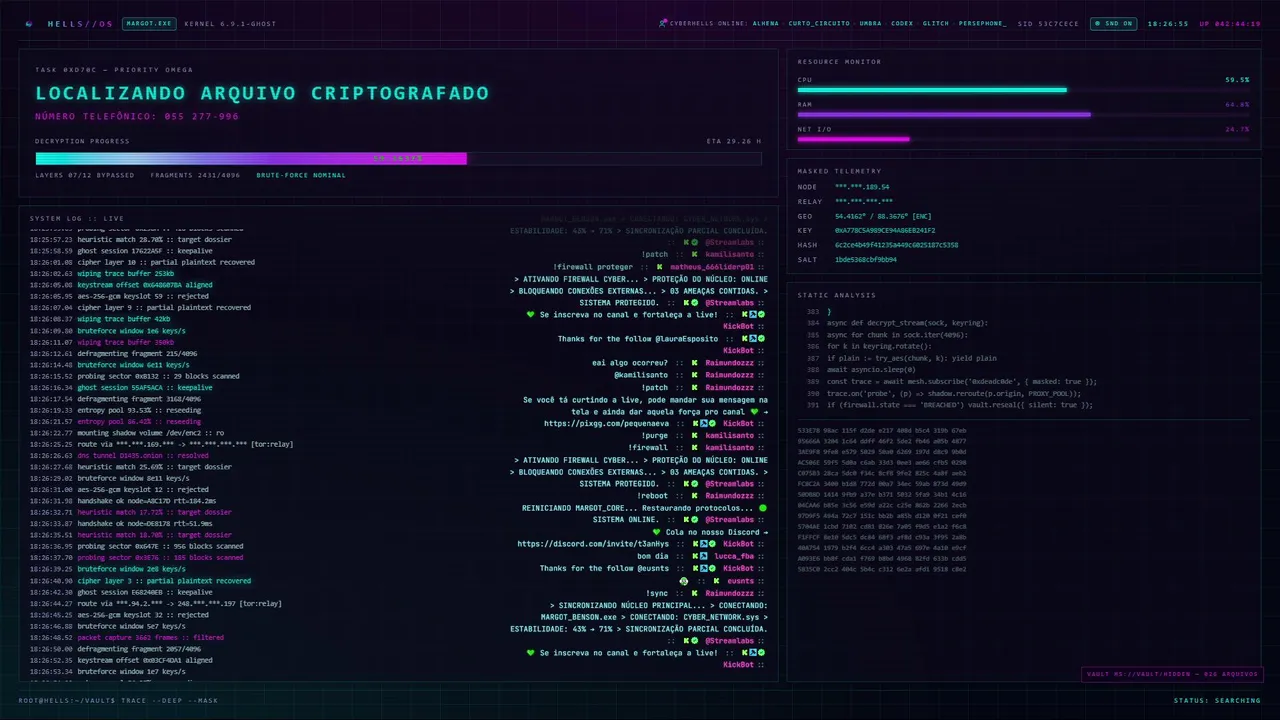
Task: Click the ROOT@HELLS trace command line
Action: pyautogui.click(x=118, y=700)
